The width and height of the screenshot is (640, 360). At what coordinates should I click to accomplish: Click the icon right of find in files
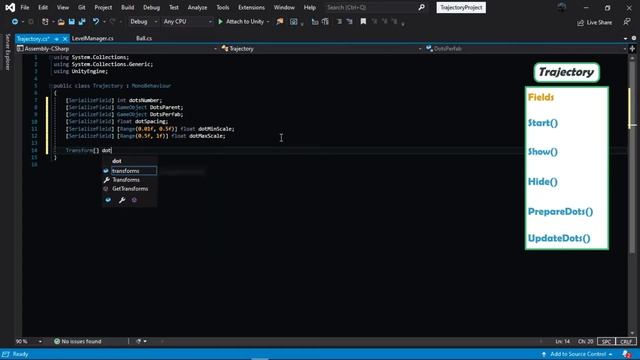293,22
